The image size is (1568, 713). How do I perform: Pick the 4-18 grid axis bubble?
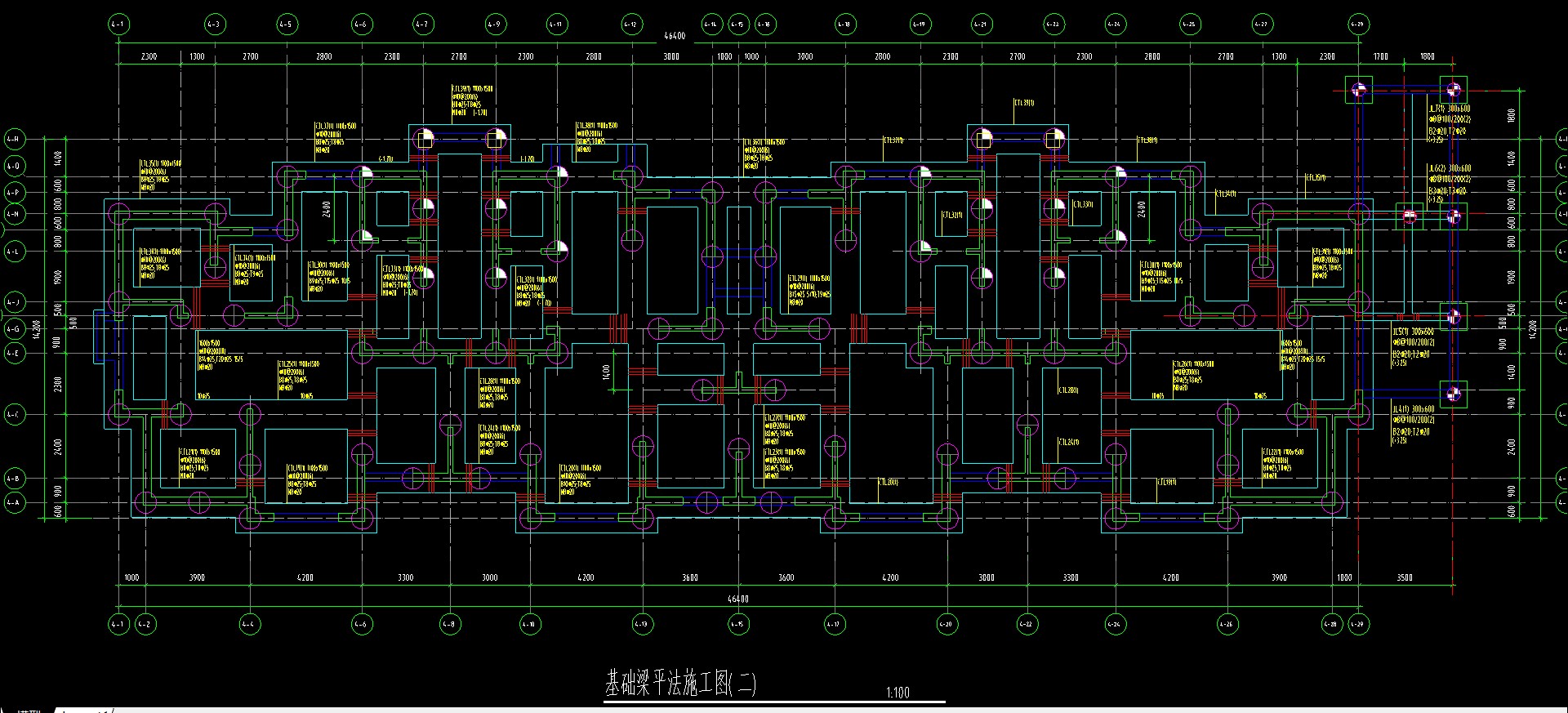(845, 25)
